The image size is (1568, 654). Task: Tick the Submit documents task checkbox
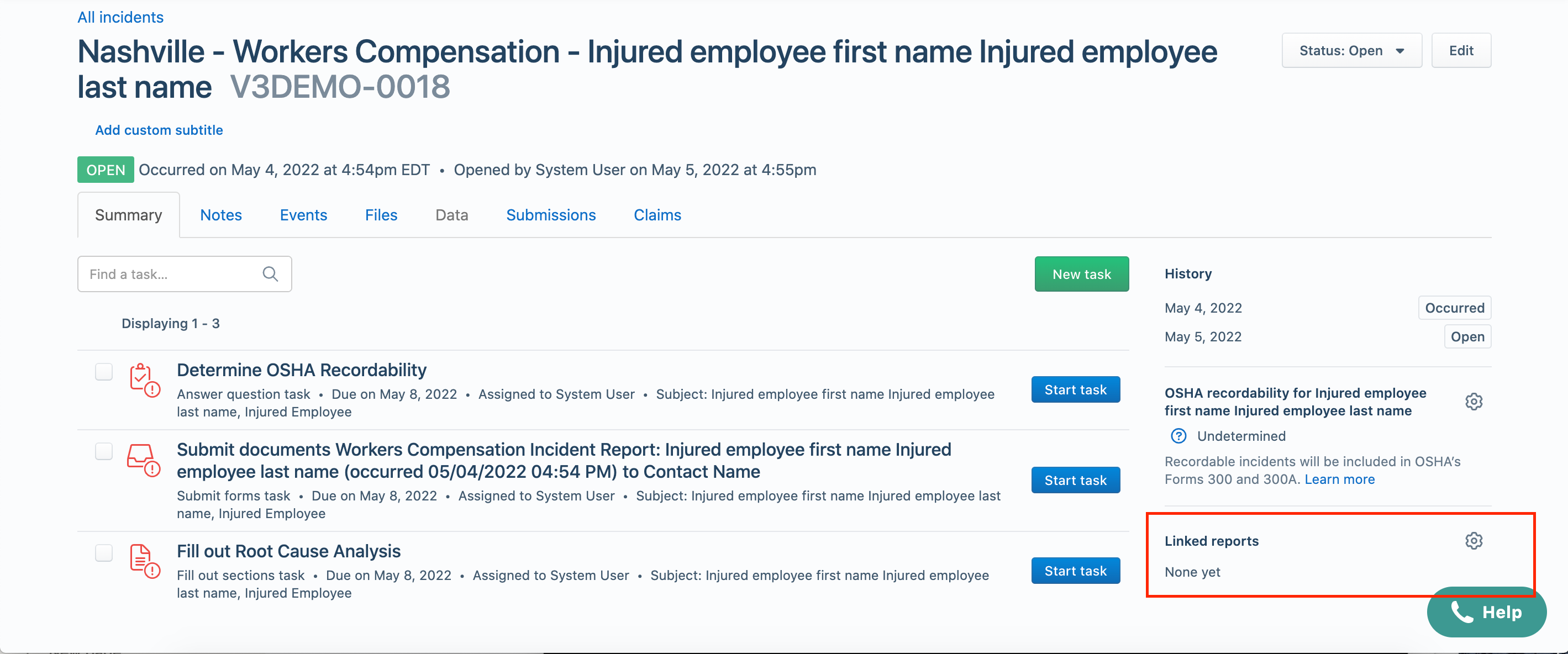click(104, 451)
